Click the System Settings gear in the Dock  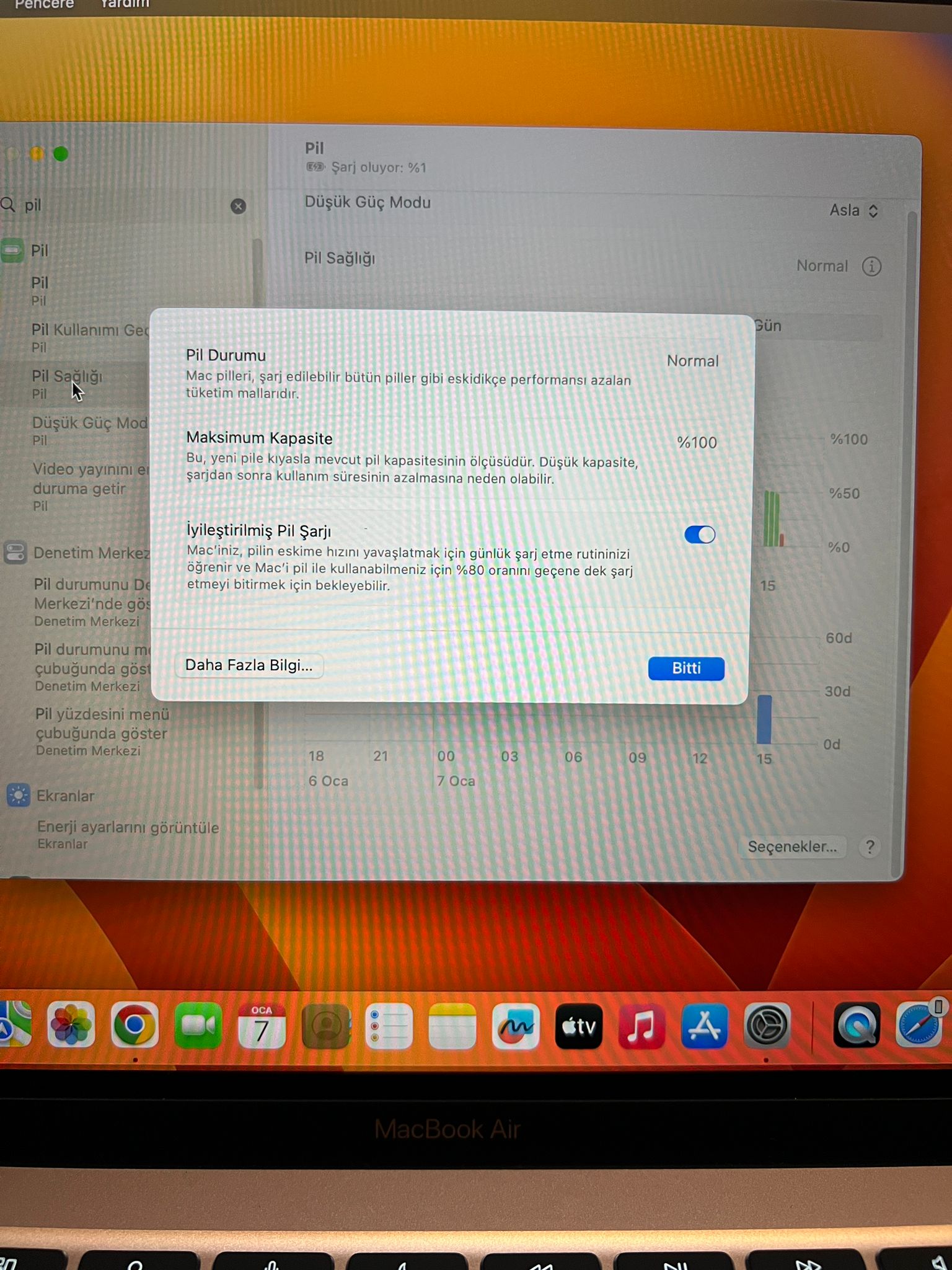point(767,1026)
